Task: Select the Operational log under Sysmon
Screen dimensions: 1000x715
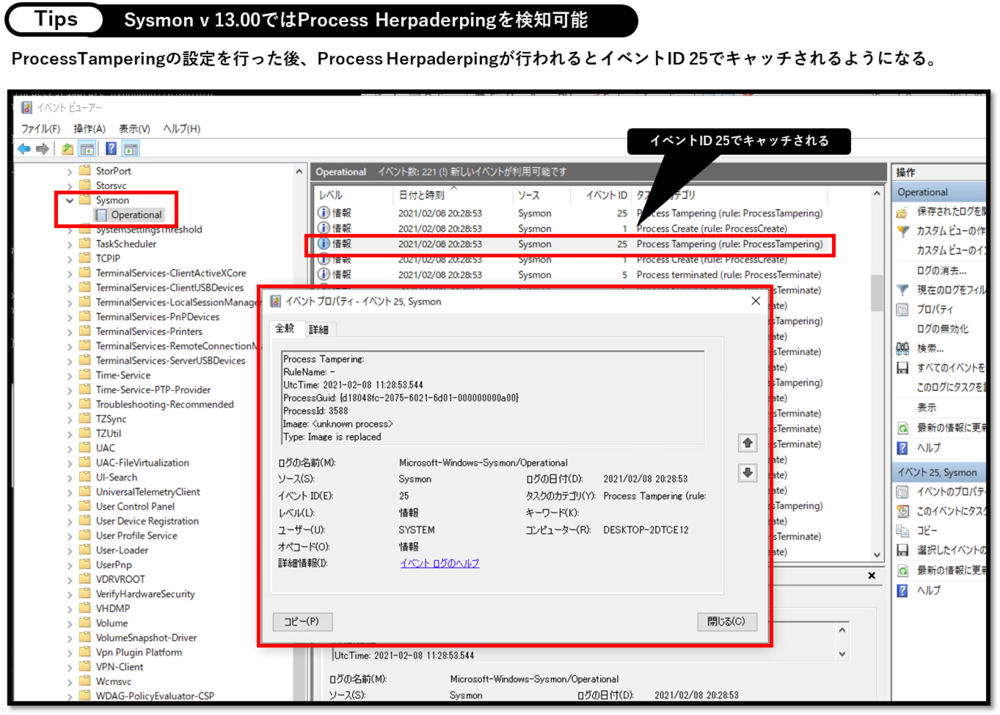Action: click(136, 215)
